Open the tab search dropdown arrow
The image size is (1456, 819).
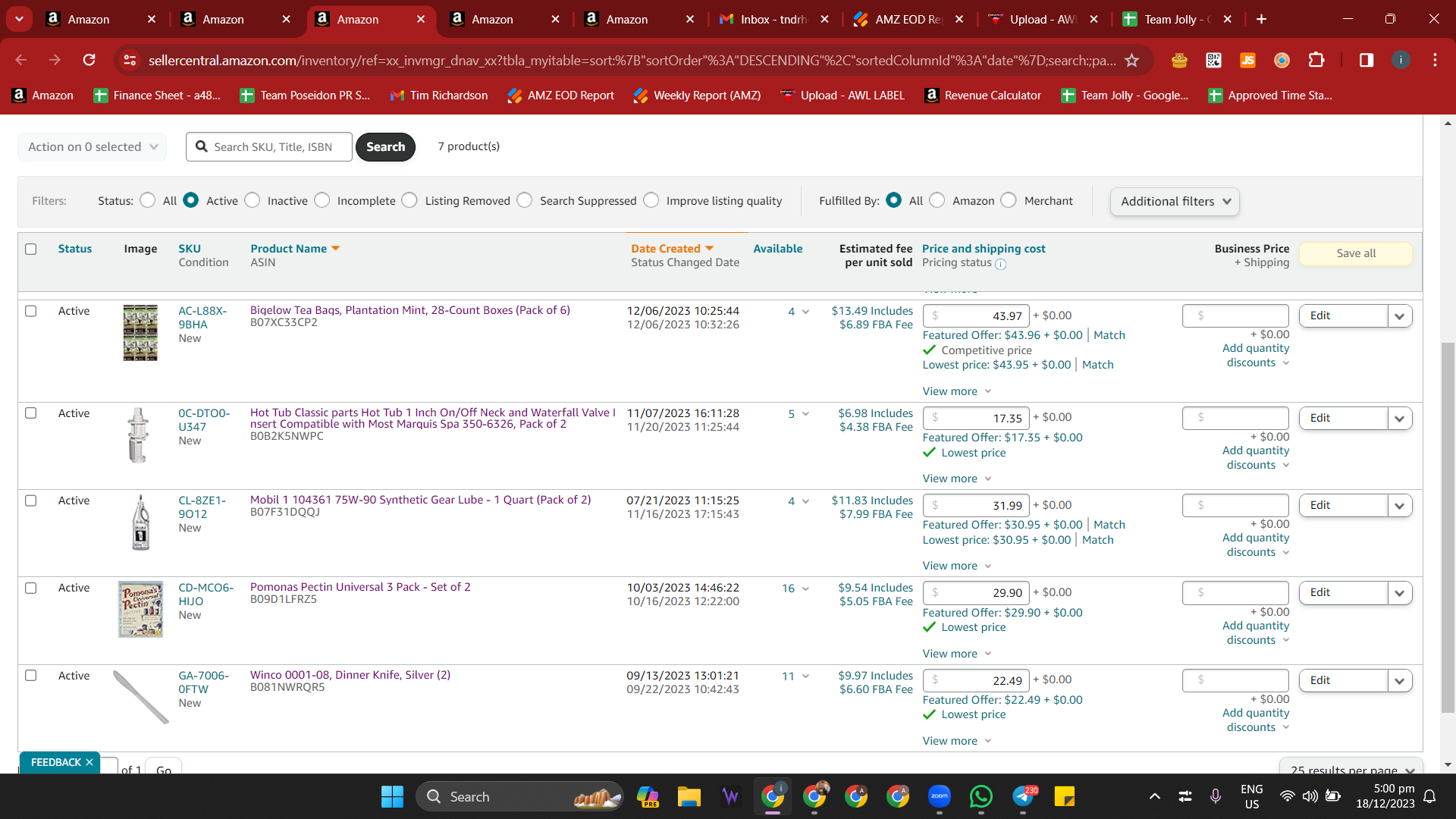pos(19,19)
